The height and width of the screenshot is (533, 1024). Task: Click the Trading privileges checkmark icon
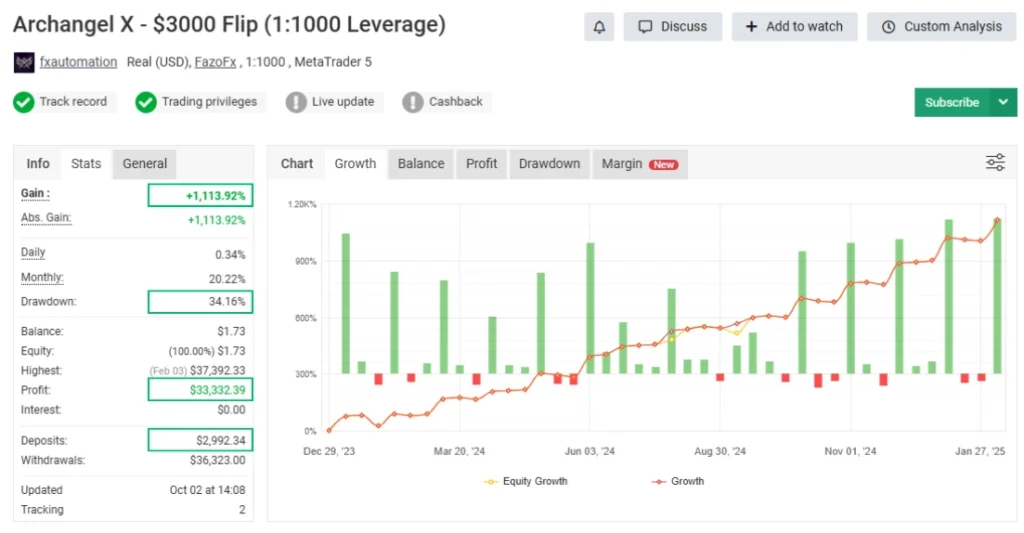[146, 102]
